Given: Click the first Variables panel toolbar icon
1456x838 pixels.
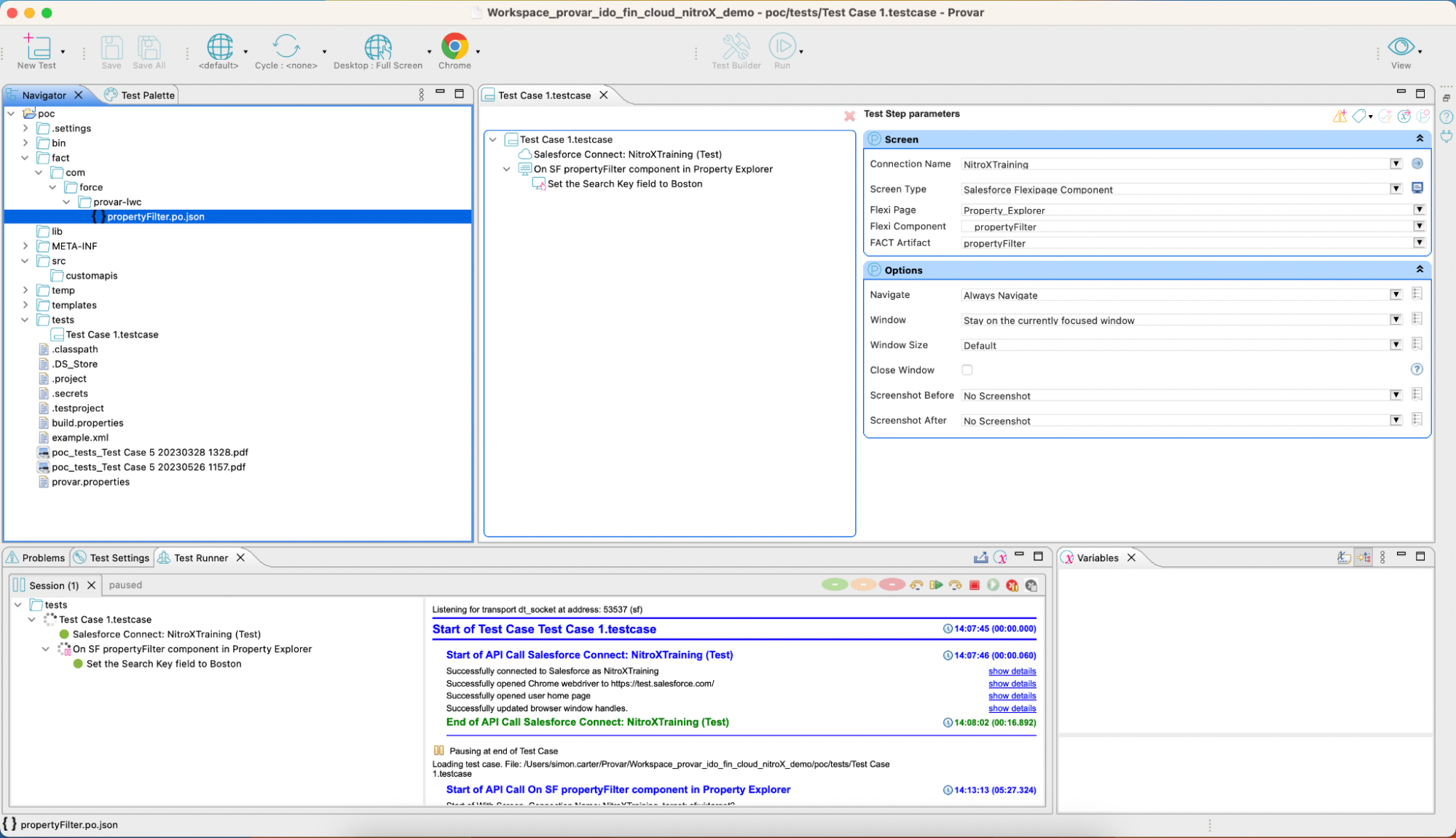Looking at the screenshot, I should tap(1344, 558).
